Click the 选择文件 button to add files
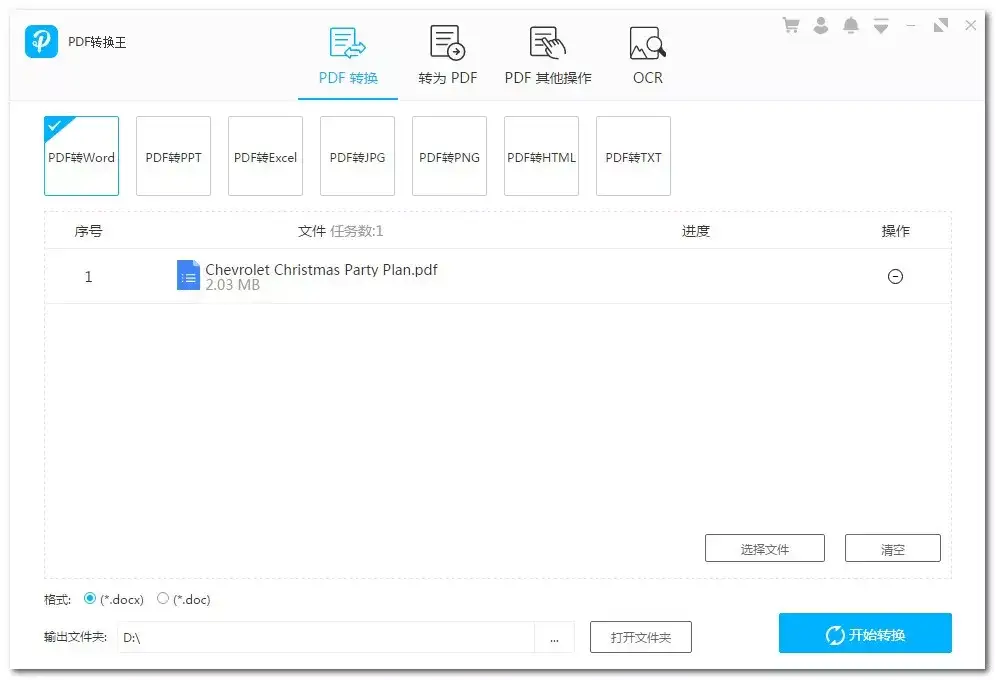Viewport: 996px width, 680px height. click(764, 548)
